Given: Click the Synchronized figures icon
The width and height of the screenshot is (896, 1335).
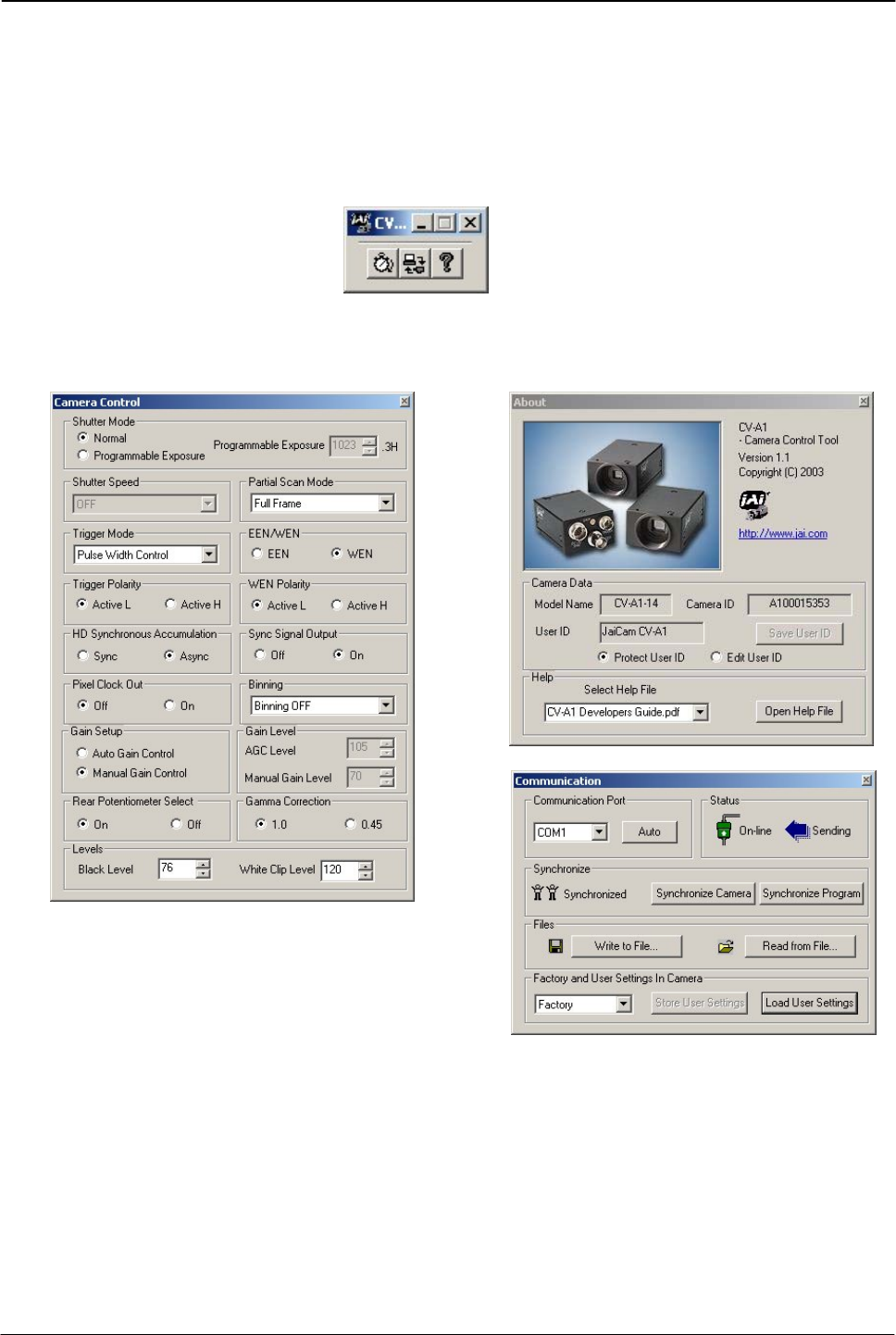Looking at the screenshot, I should point(544,893).
